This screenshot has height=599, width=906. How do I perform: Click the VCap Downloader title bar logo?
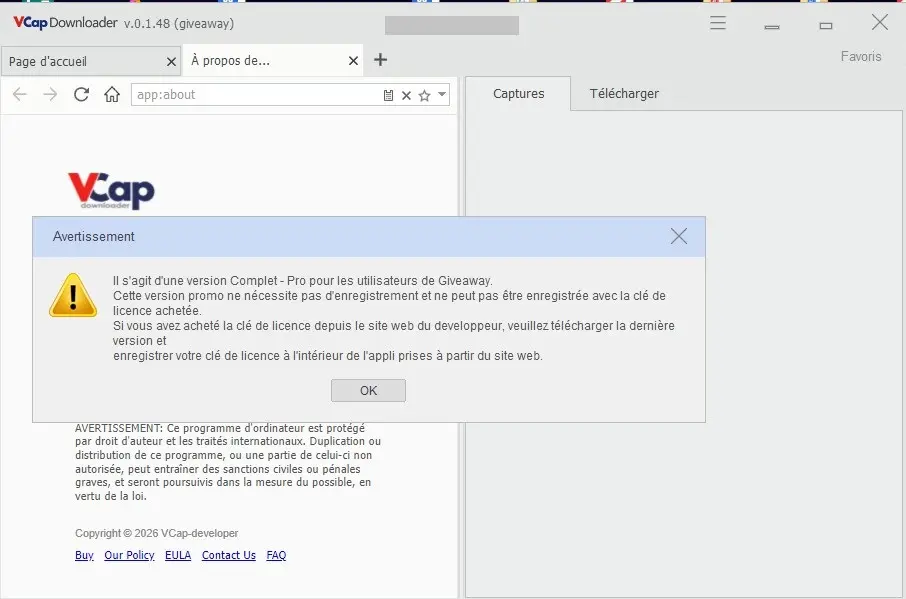point(65,23)
